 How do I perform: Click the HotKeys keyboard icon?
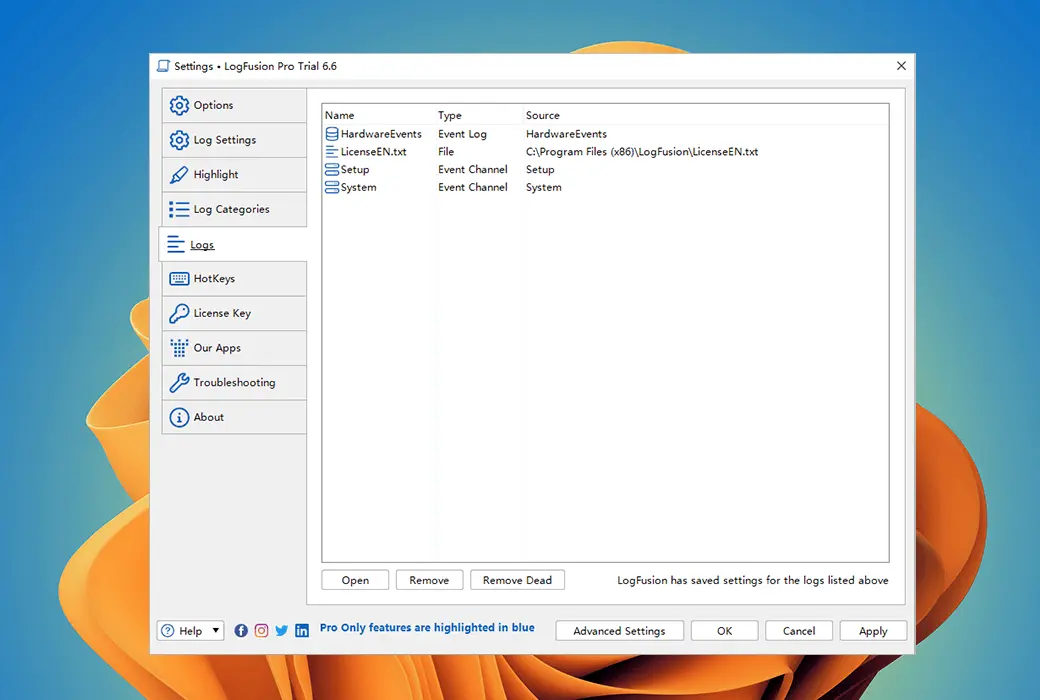(179, 279)
